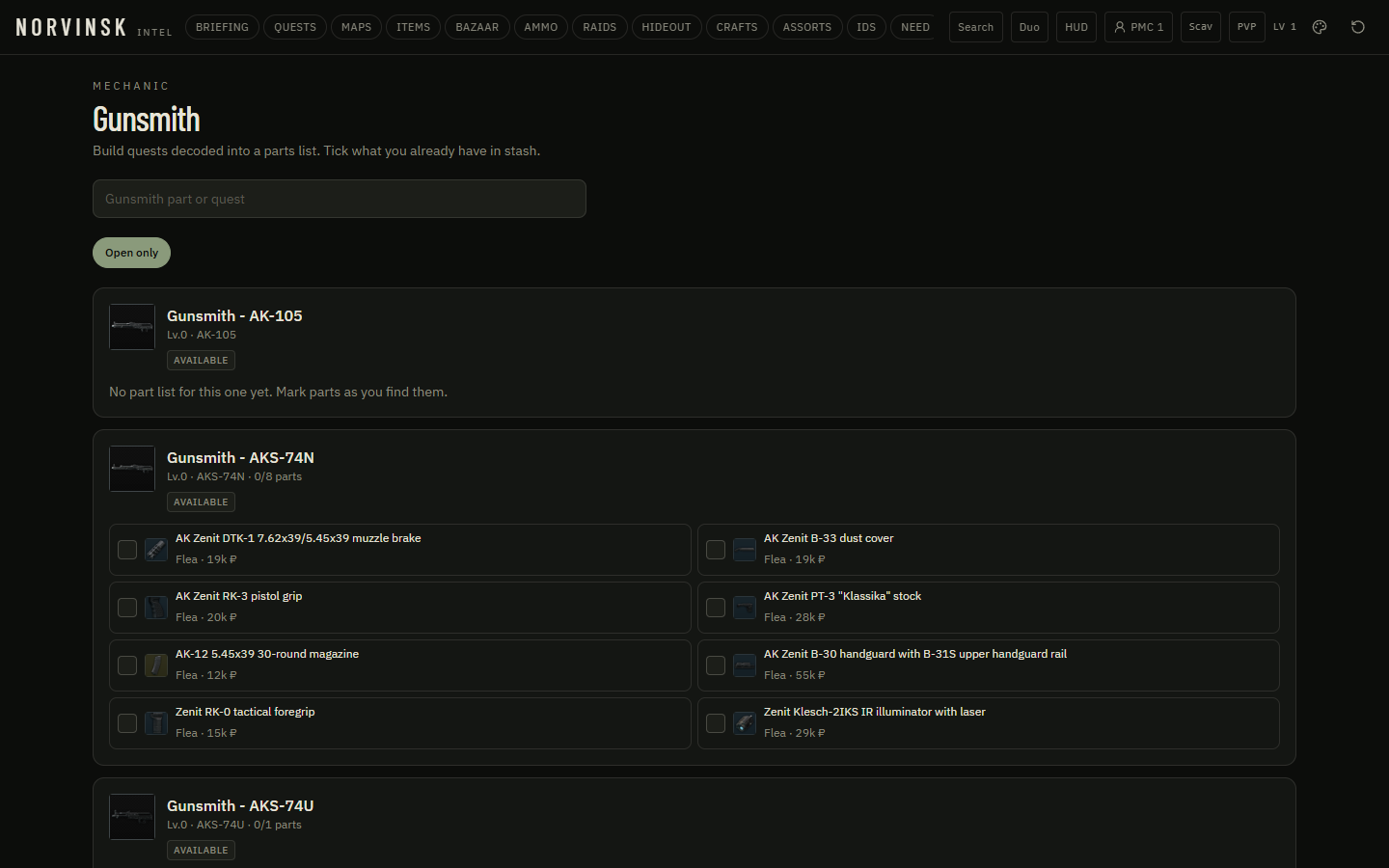Check the AK-12 30-round magazine box
The width and height of the screenshot is (1389, 868).
pos(127,665)
